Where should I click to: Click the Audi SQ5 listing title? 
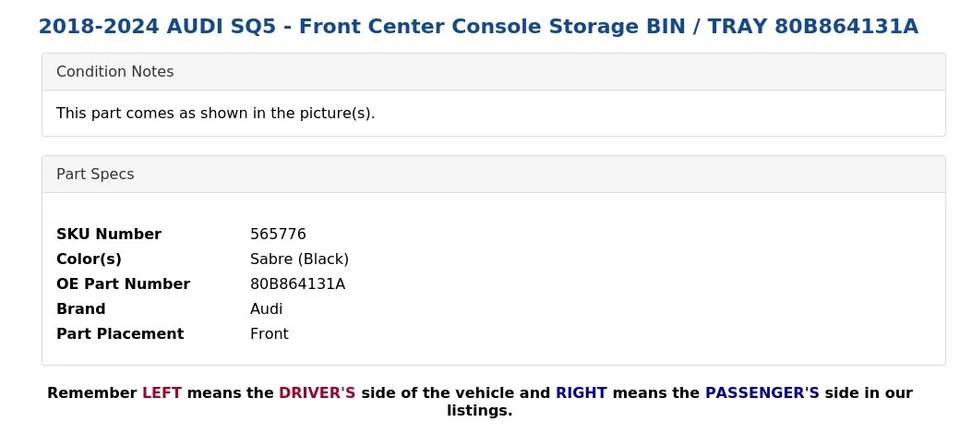[x=478, y=27]
